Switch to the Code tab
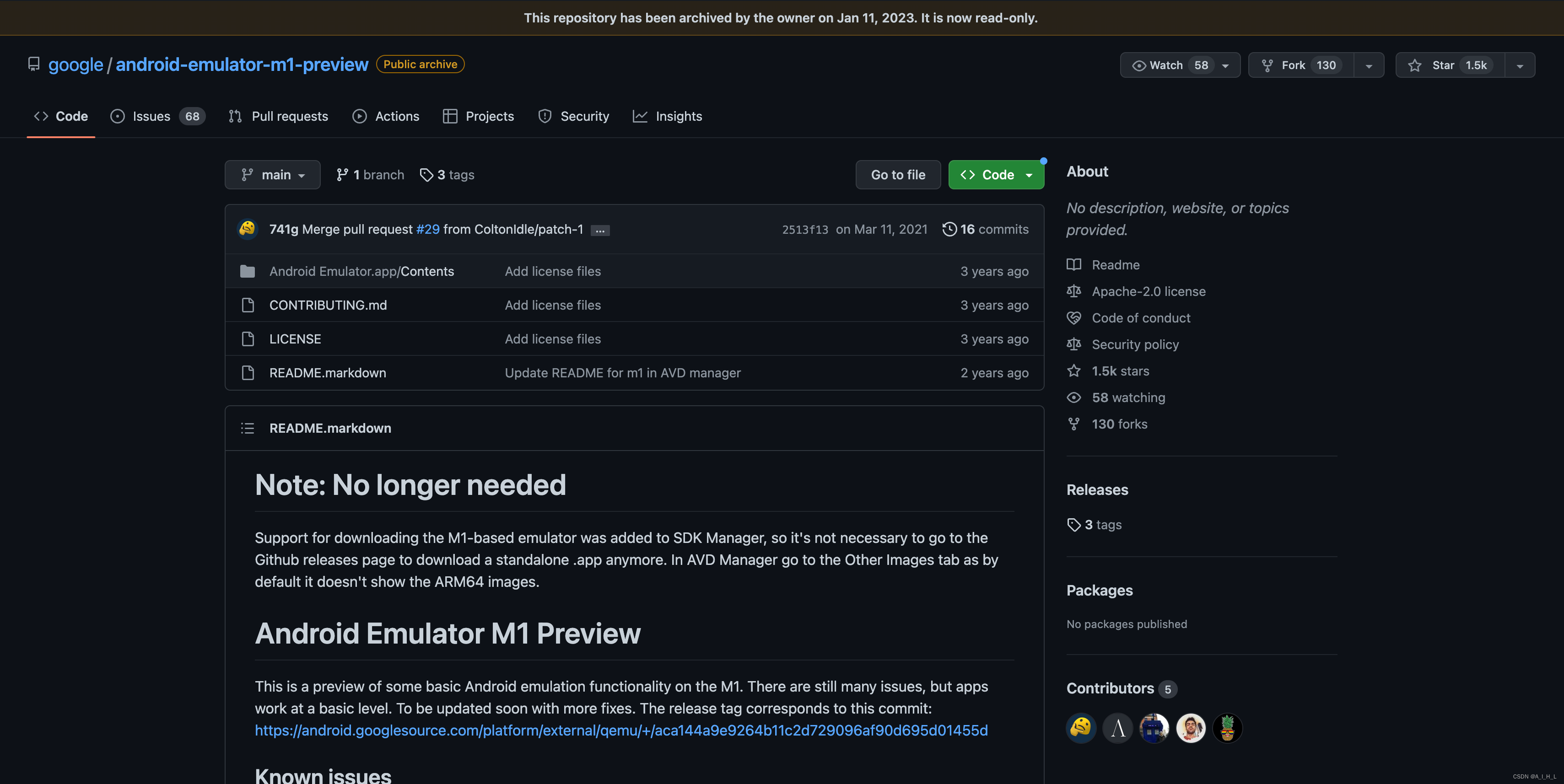 (61, 116)
